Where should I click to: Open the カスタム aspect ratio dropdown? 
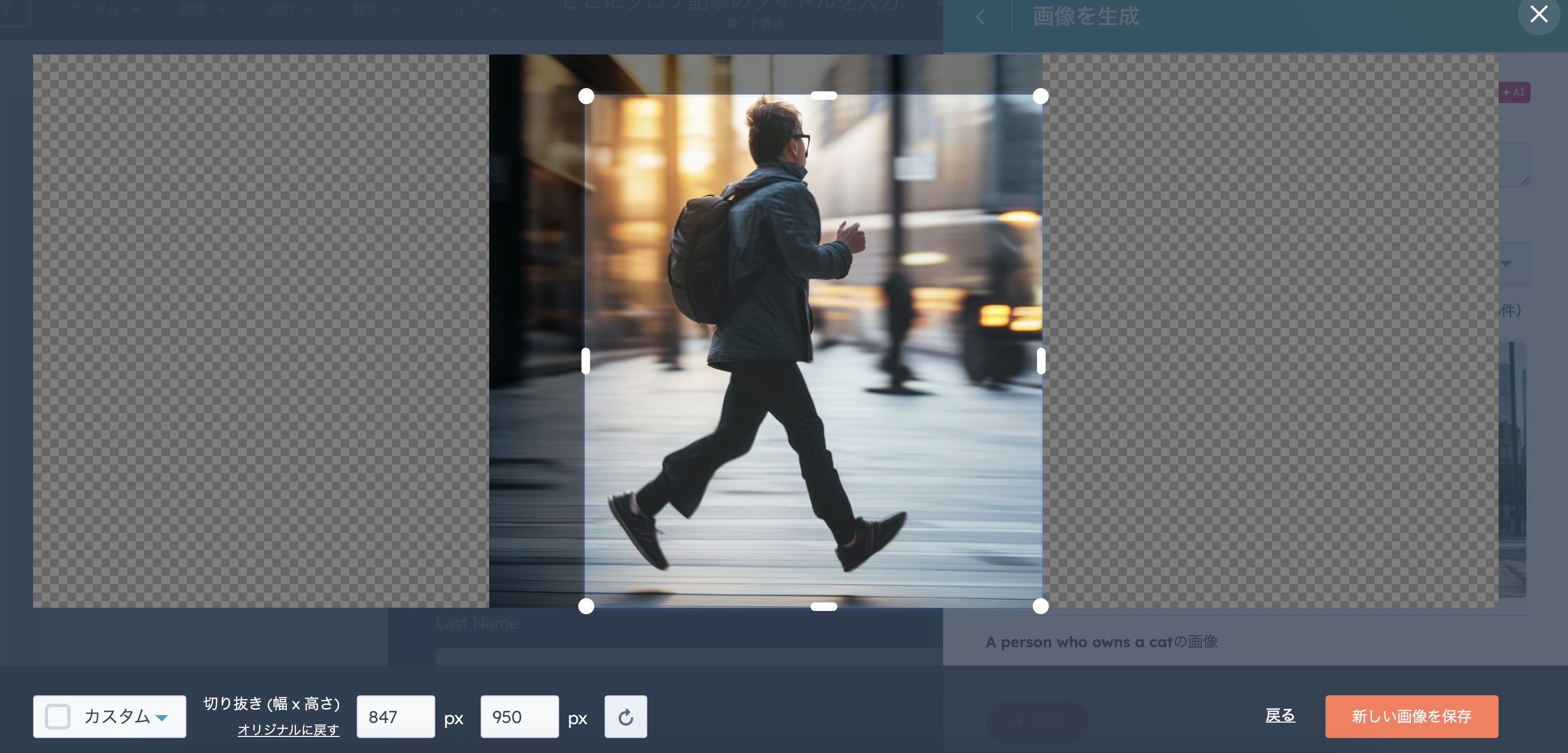coord(109,717)
